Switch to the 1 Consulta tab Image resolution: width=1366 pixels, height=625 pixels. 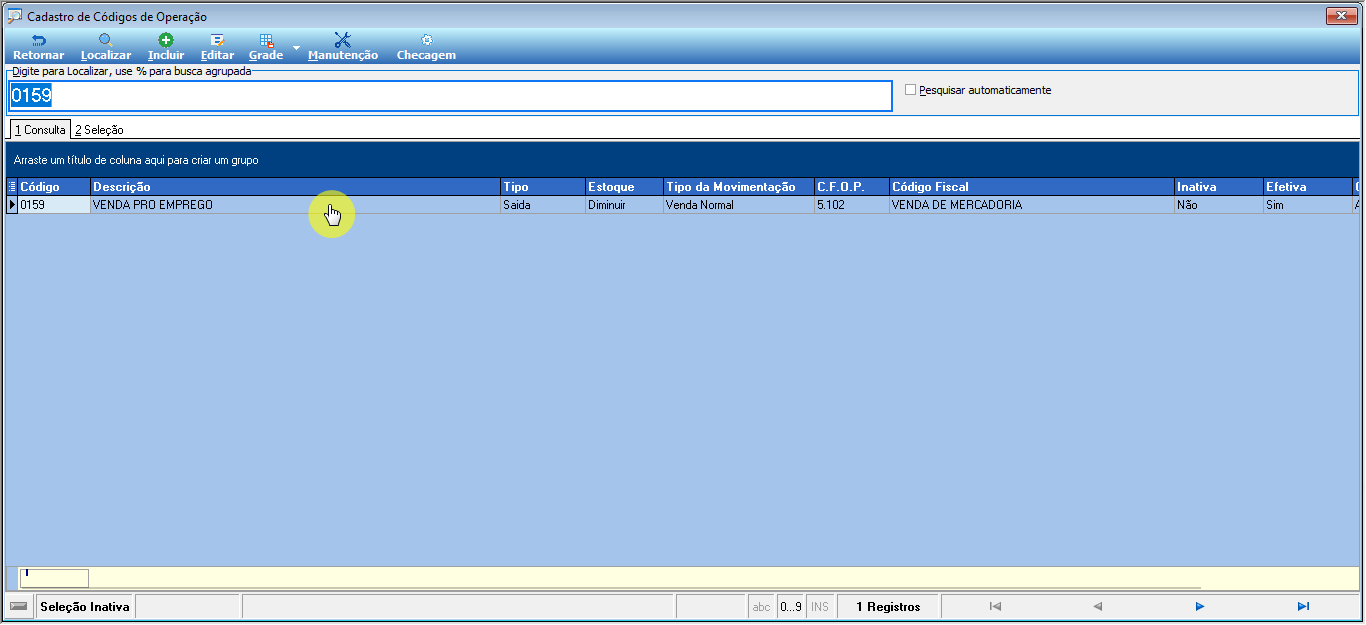click(40, 130)
